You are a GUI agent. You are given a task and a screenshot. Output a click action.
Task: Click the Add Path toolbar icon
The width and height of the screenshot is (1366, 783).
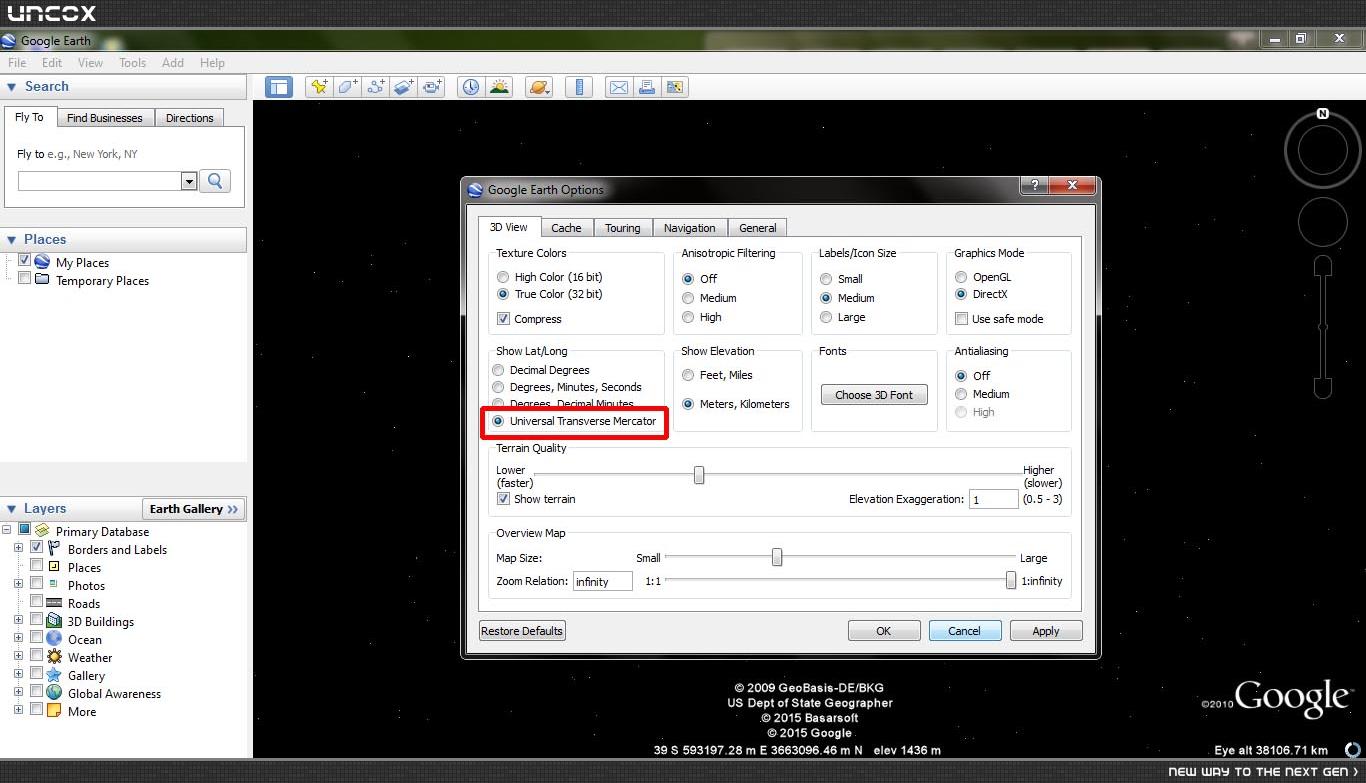coord(376,87)
